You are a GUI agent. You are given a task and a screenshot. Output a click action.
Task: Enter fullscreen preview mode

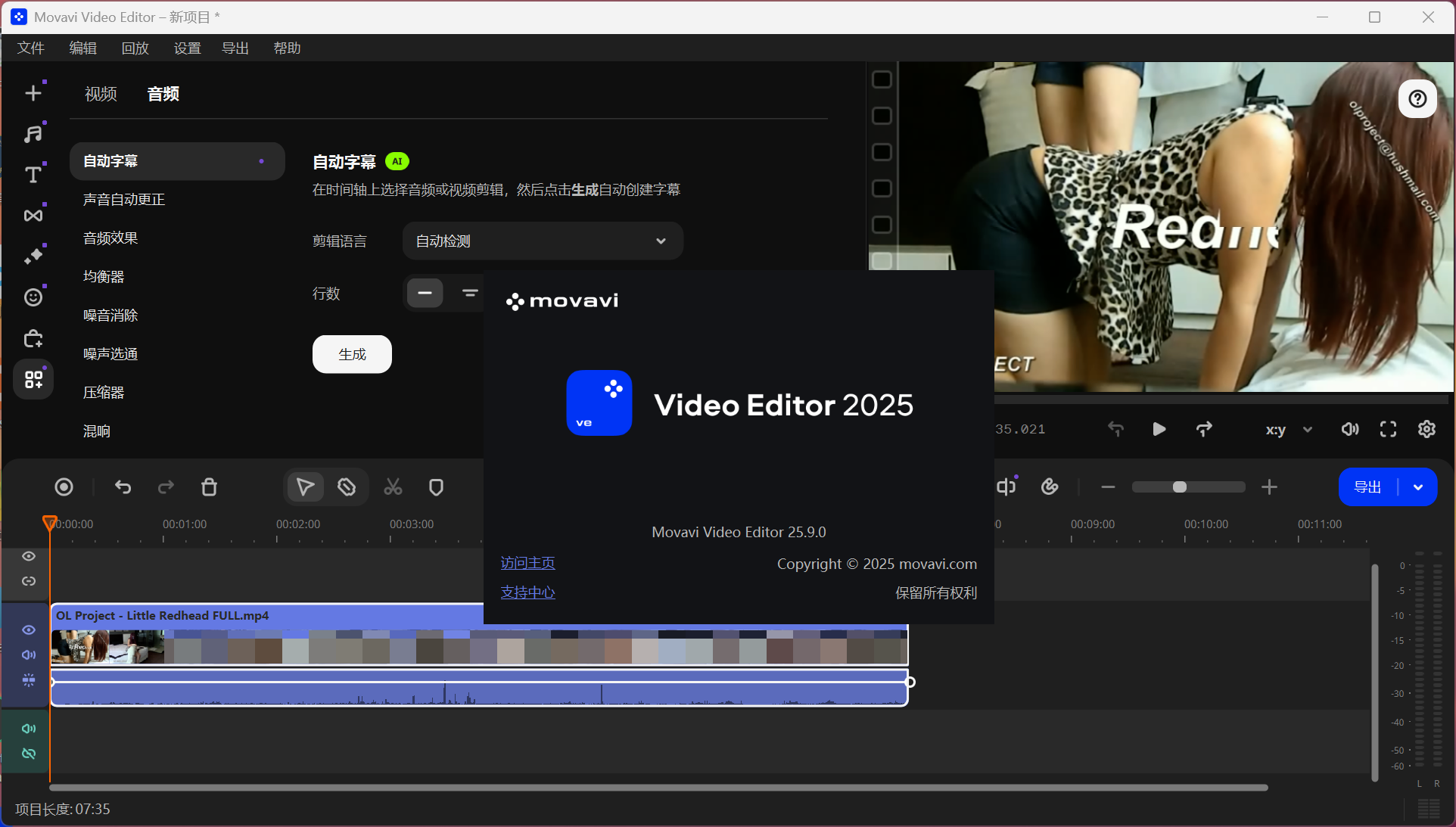point(1388,430)
